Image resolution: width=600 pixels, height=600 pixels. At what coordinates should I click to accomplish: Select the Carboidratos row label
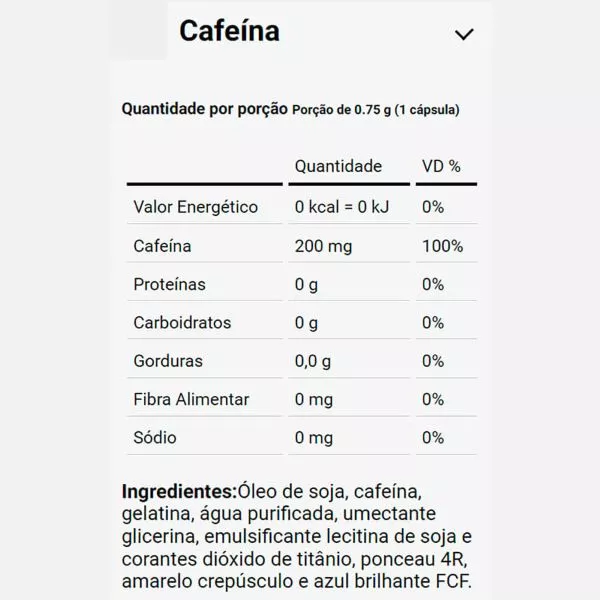(x=183, y=323)
